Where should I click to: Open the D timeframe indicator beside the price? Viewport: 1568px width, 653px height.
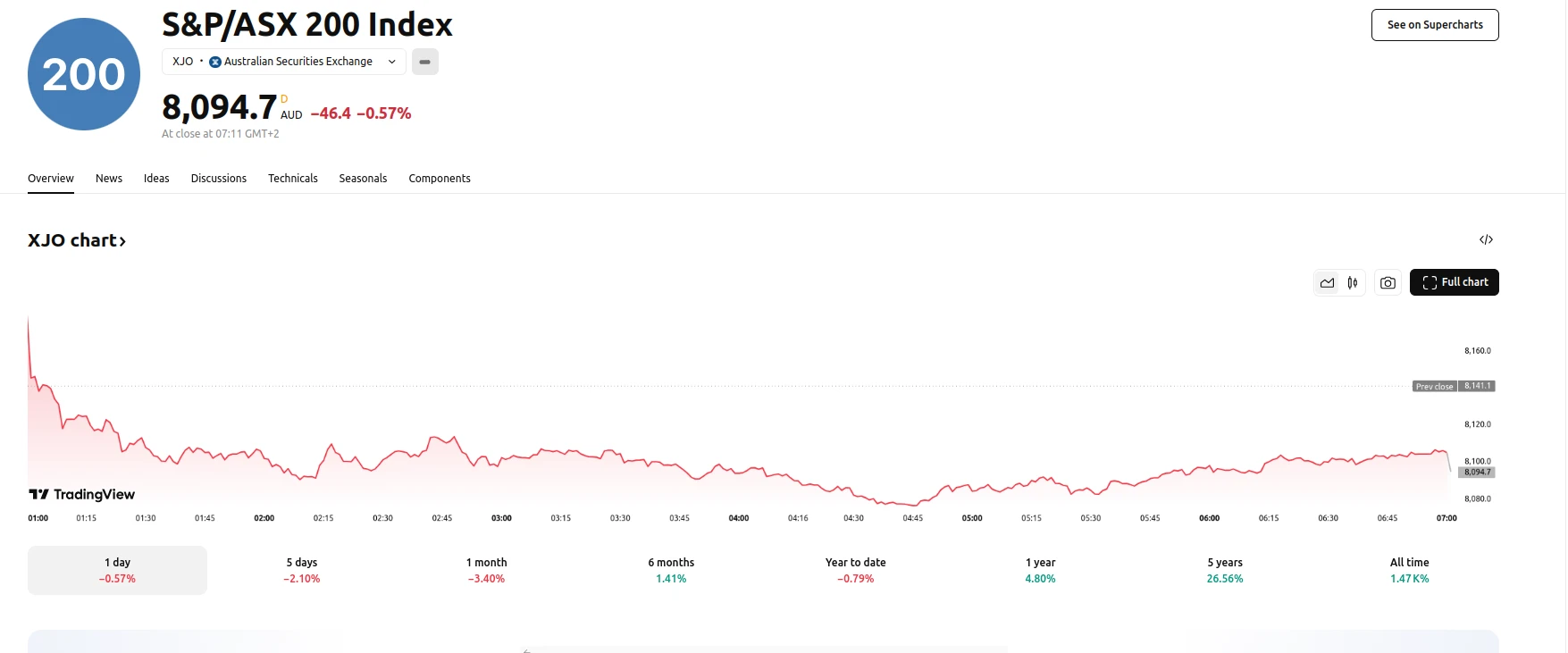(283, 99)
